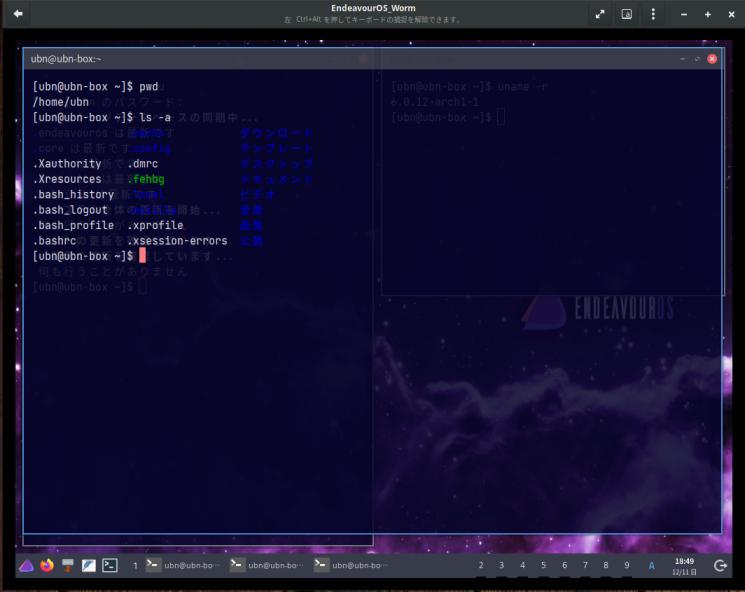Click the .xsession-errors entry in terminal
This screenshot has height=592, width=745.
pos(177,241)
